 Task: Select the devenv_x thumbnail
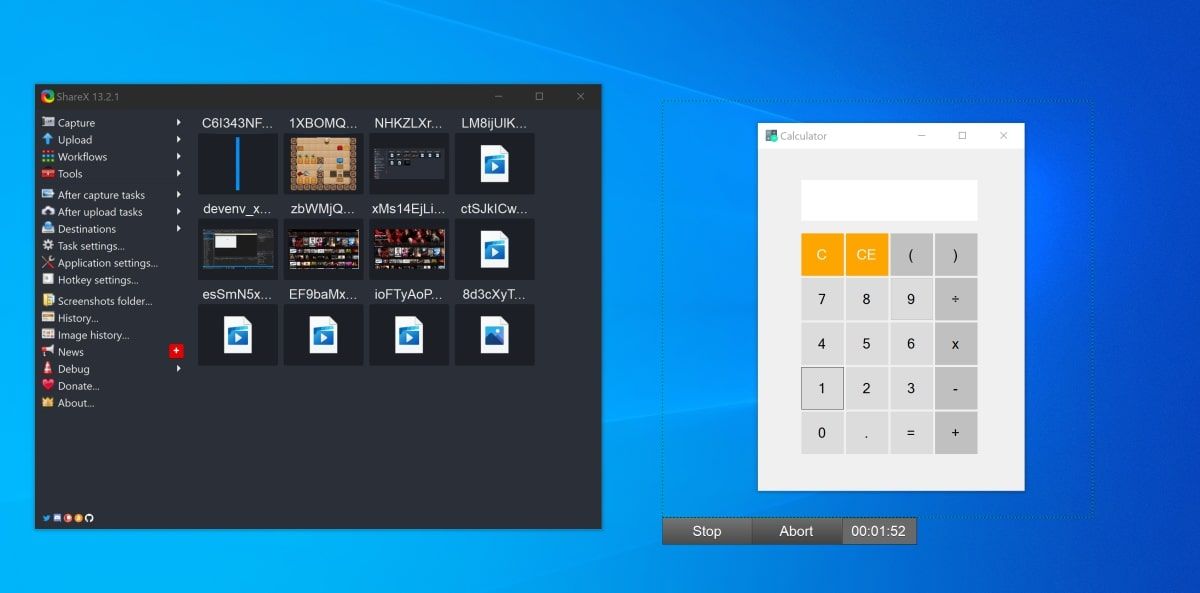pos(238,250)
